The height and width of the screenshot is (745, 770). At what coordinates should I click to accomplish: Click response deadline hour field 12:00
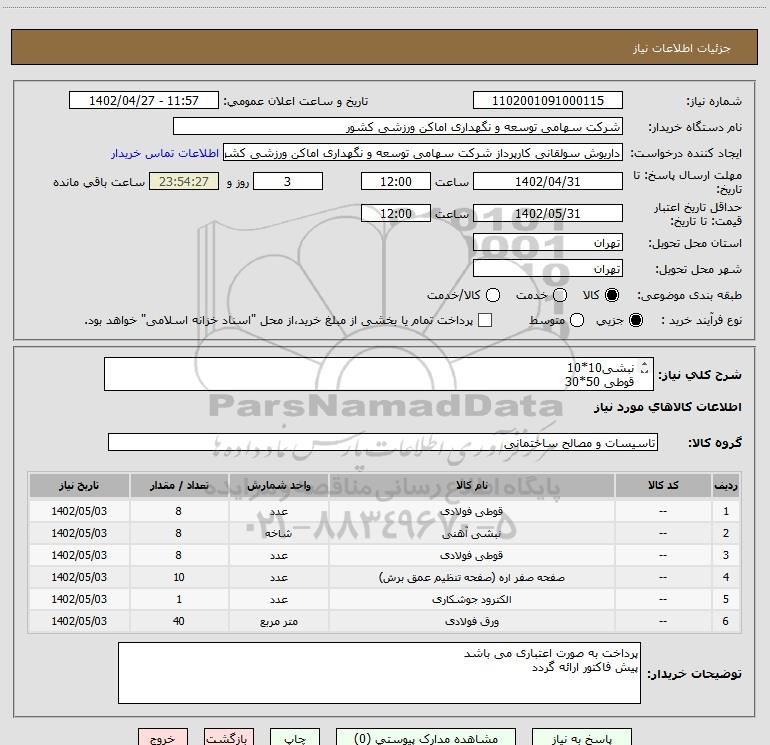click(x=396, y=181)
